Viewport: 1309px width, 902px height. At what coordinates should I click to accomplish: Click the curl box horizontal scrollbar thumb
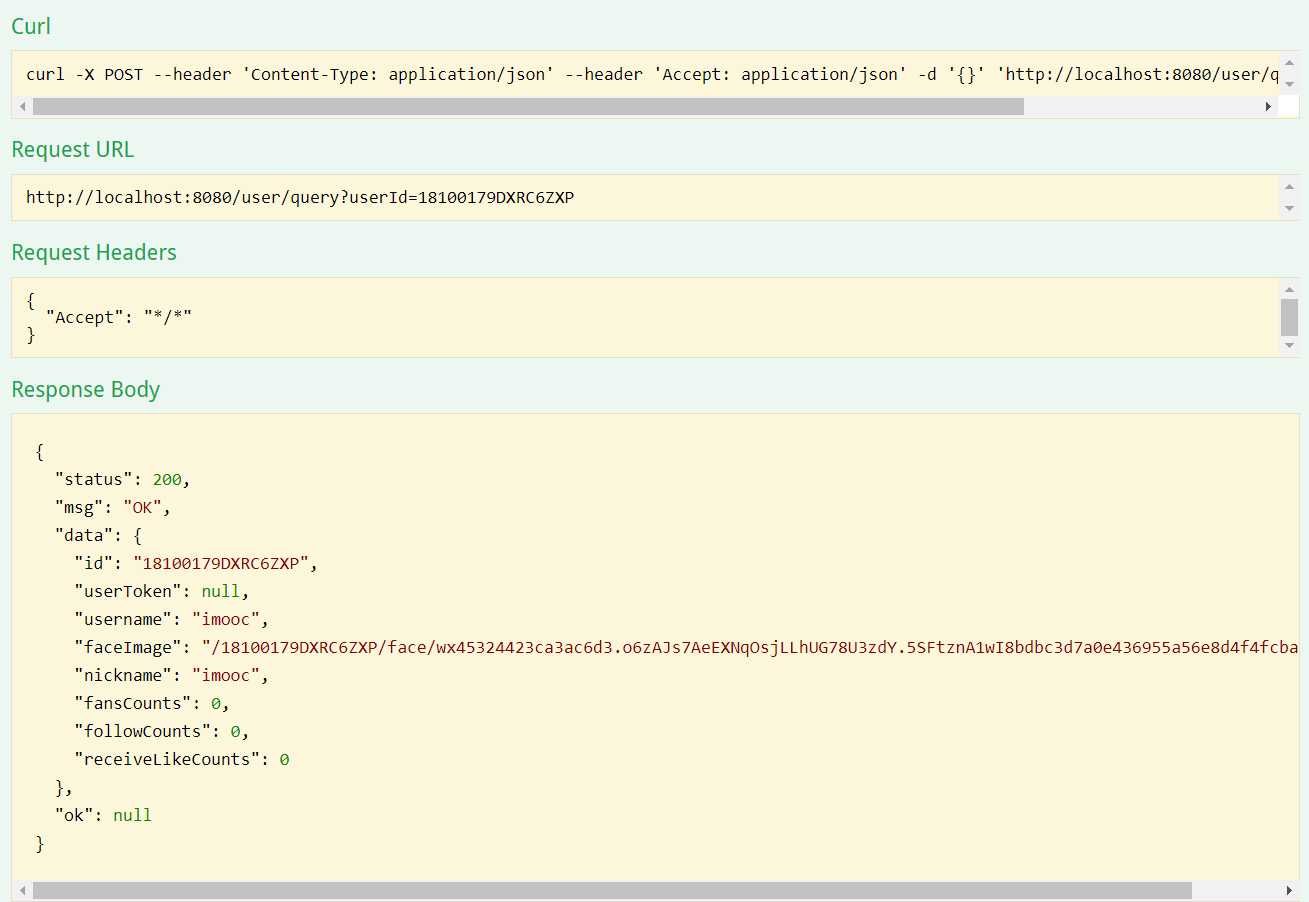pos(528,106)
